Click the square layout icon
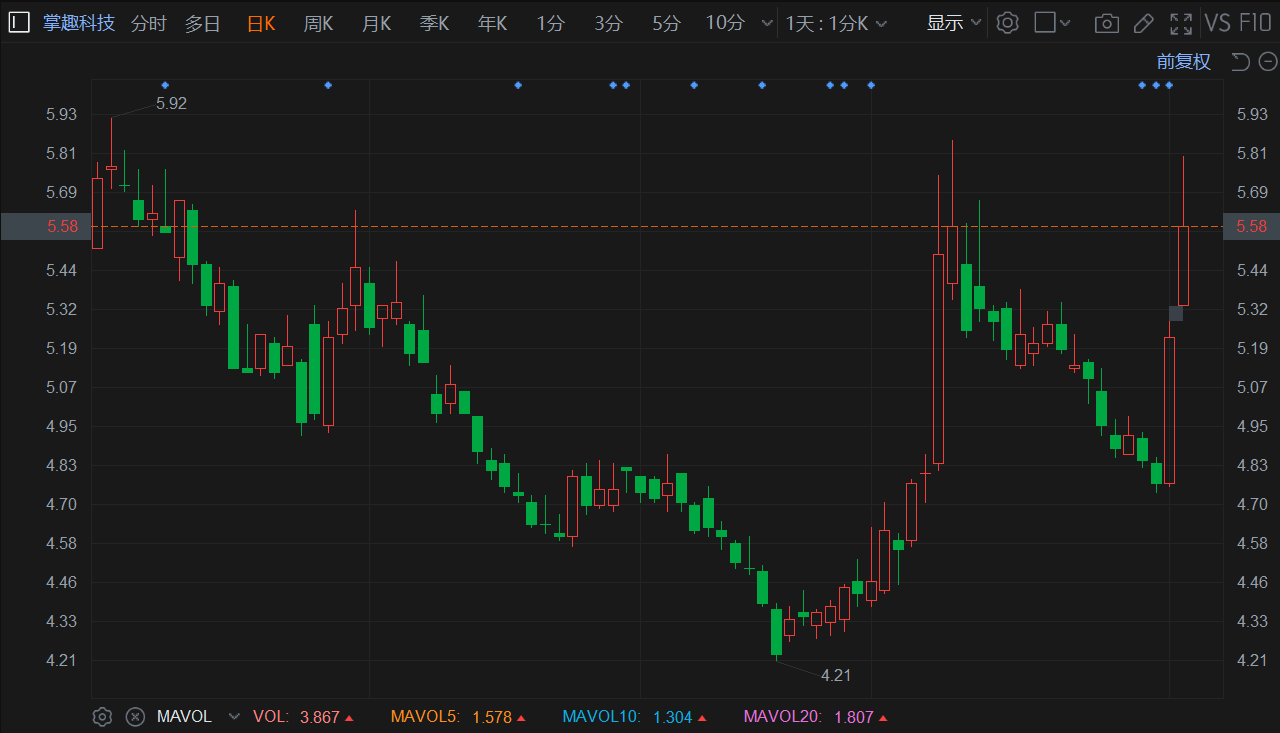The height and width of the screenshot is (733, 1280). [x=1045, y=23]
